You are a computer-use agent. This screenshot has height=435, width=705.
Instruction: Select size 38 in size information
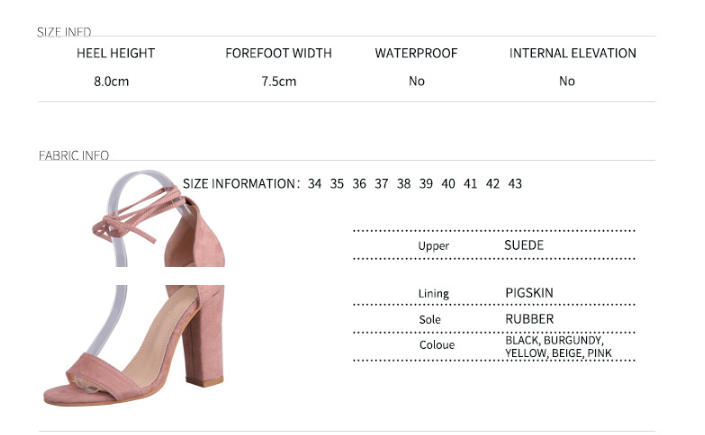point(403,184)
